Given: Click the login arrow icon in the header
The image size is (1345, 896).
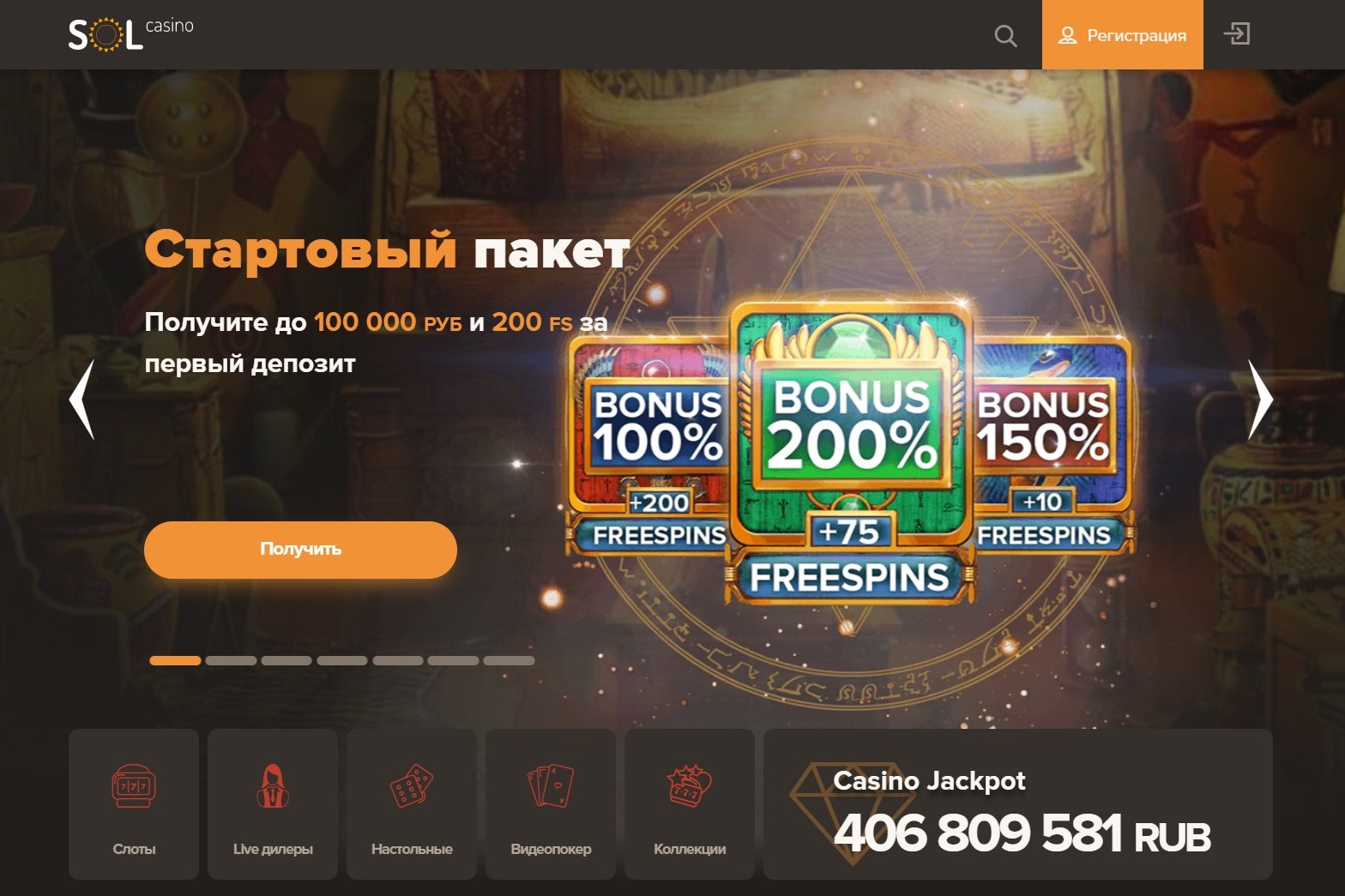Looking at the screenshot, I should (1237, 34).
